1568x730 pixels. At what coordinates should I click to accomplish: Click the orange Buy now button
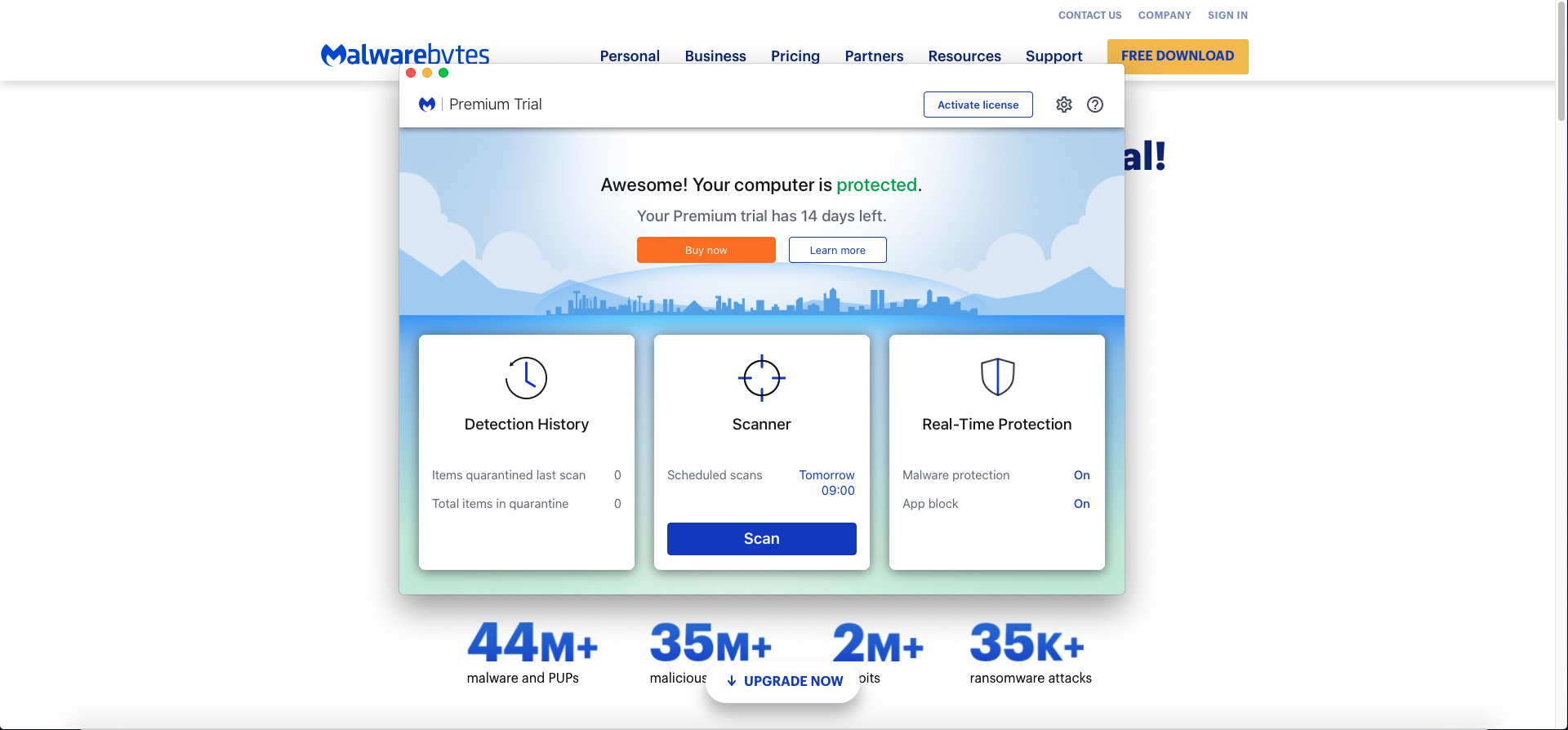click(706, 250)
